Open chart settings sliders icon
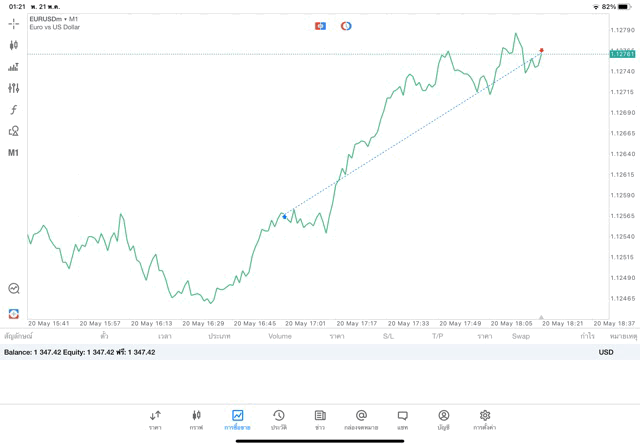640x447 pixels. pyautogui.click(x=13, y=88)
